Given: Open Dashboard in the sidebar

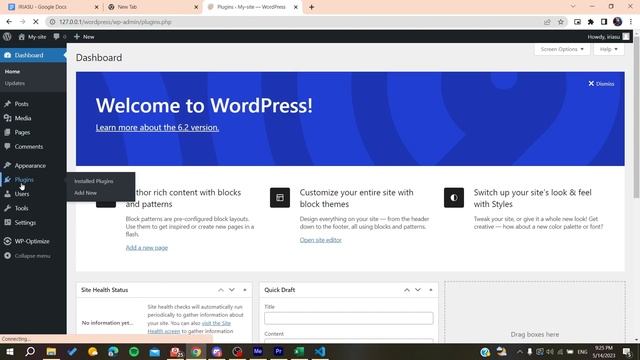Looking at the screenshot, I should point(33,55).
